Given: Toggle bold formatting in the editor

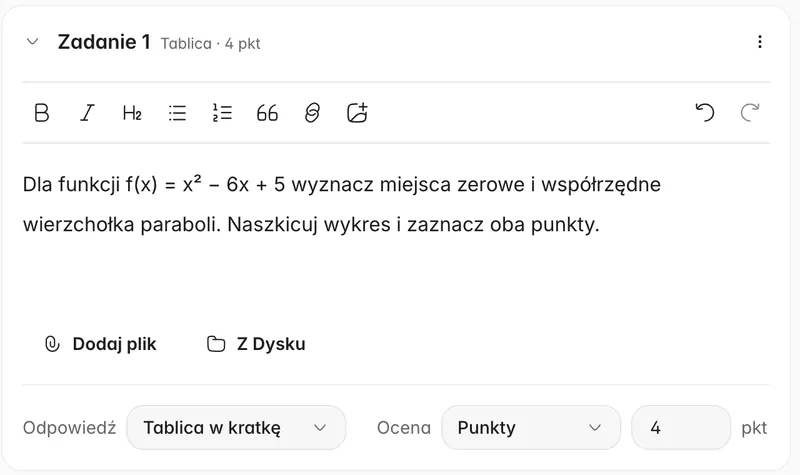Looking at the screenshot, I should (x=42, y=113).
